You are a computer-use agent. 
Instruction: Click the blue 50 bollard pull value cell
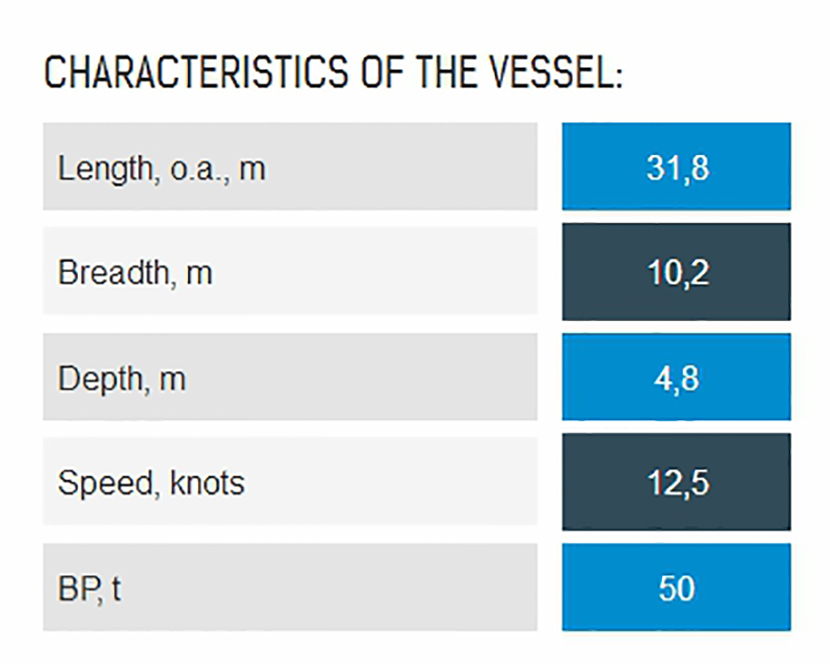pyautogui.click(x=677, y=588)
